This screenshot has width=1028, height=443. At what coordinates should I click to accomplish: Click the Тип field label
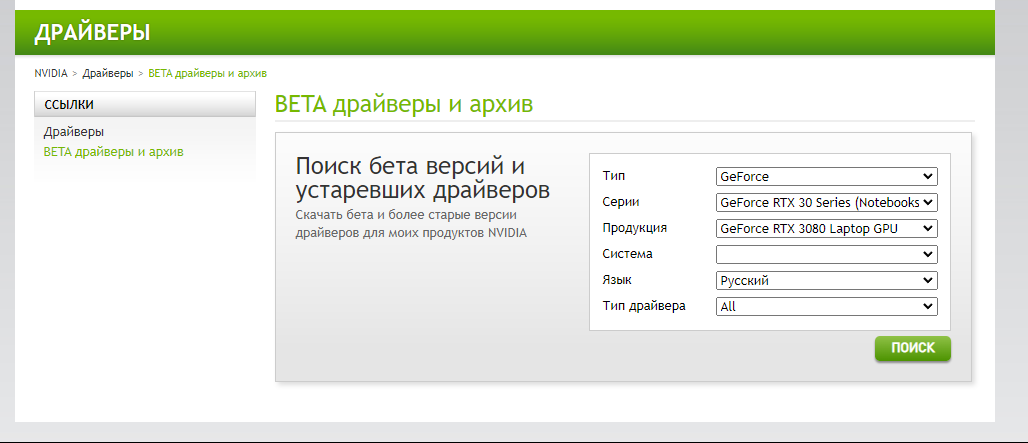click(x=614, y=176)
